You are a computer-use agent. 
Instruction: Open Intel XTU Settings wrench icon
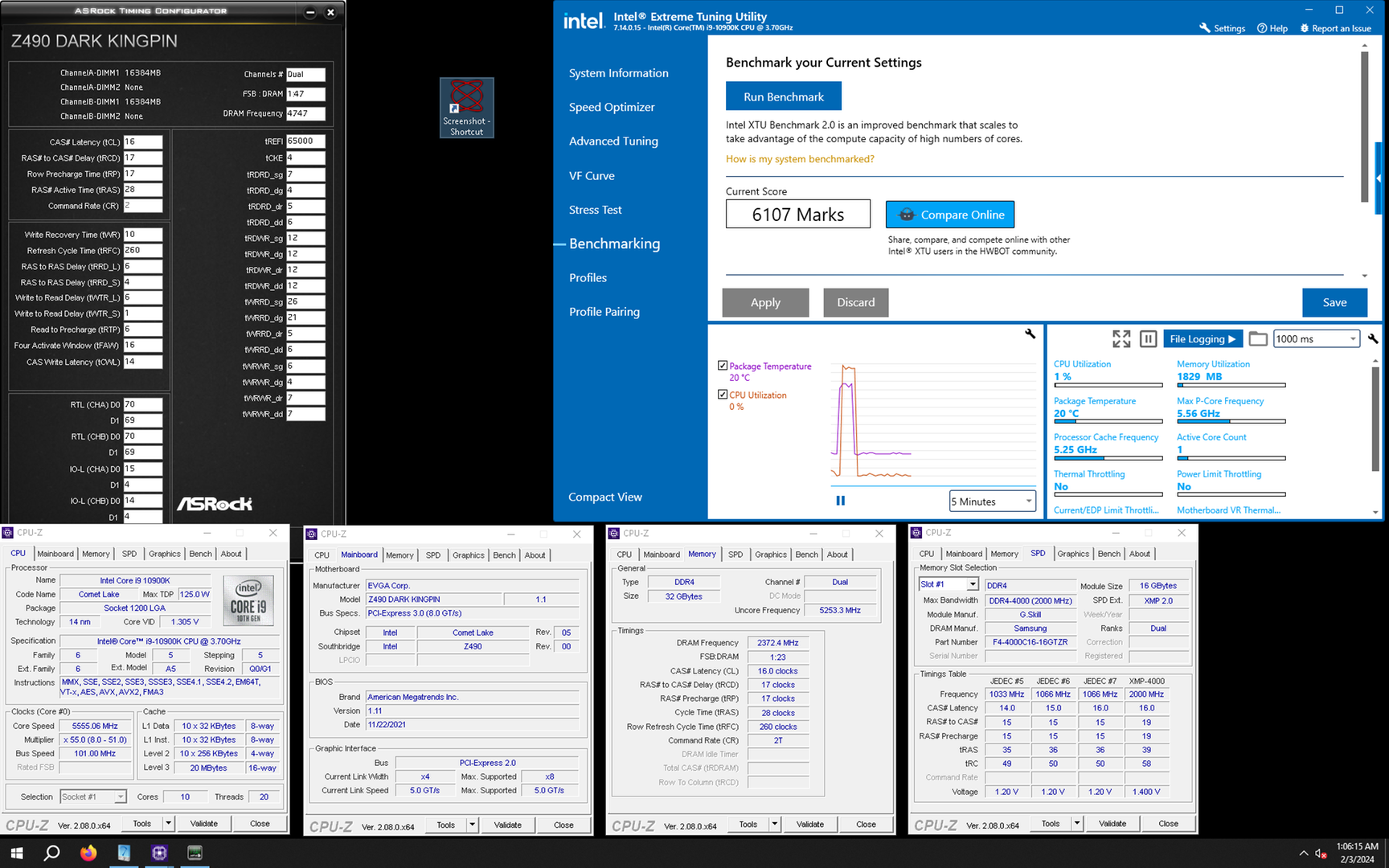click(1204, 28)
